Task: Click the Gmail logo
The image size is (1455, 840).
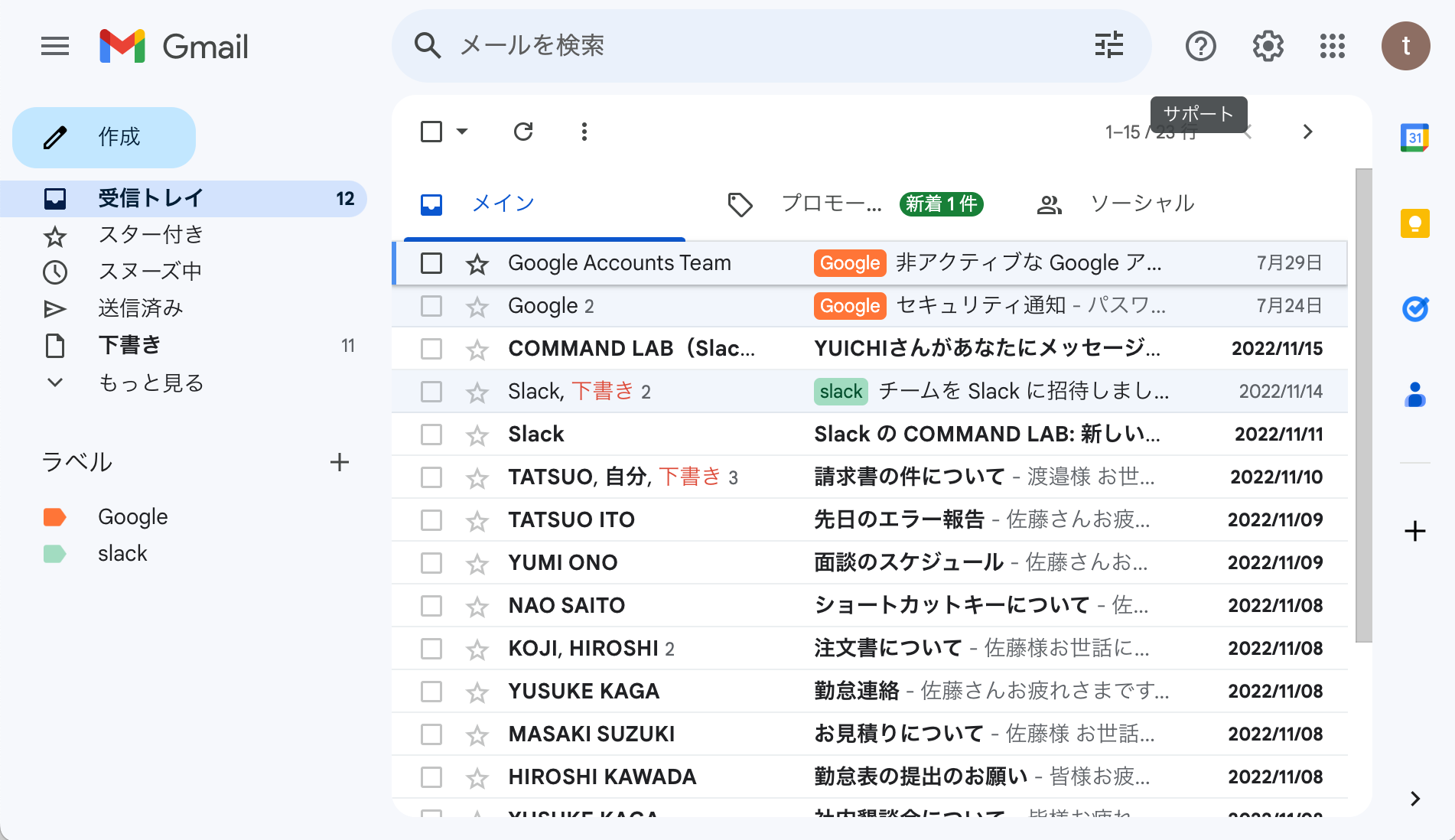Action: (174, 47)
